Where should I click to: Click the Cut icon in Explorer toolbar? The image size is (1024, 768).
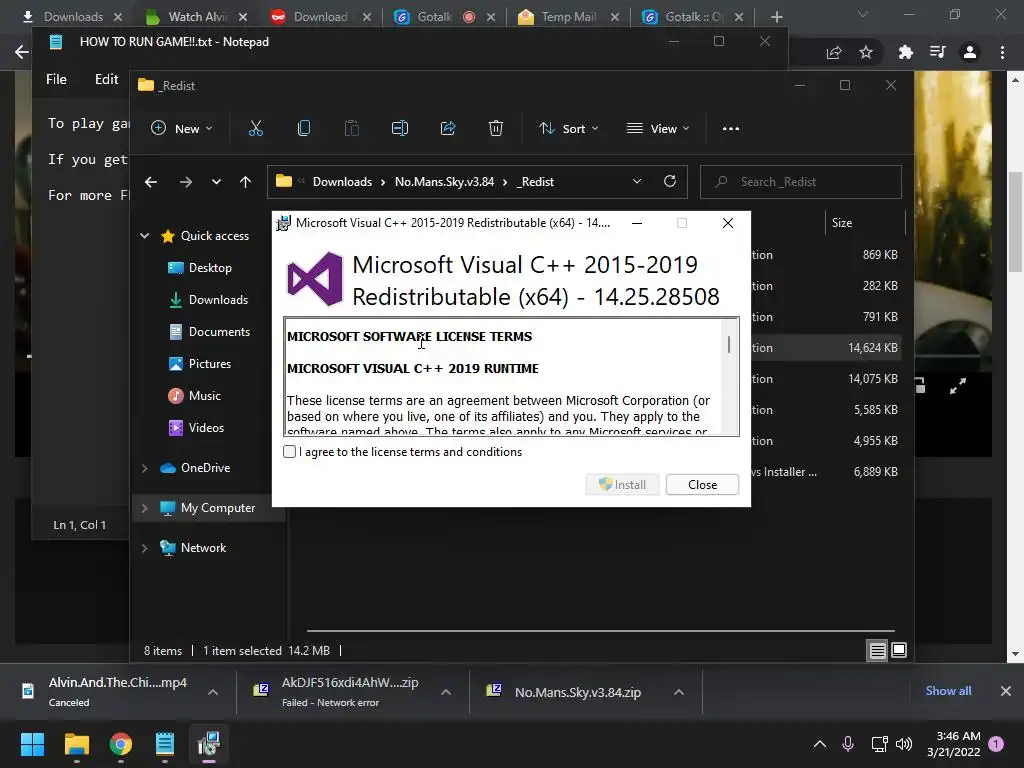[x=256, y=129]
